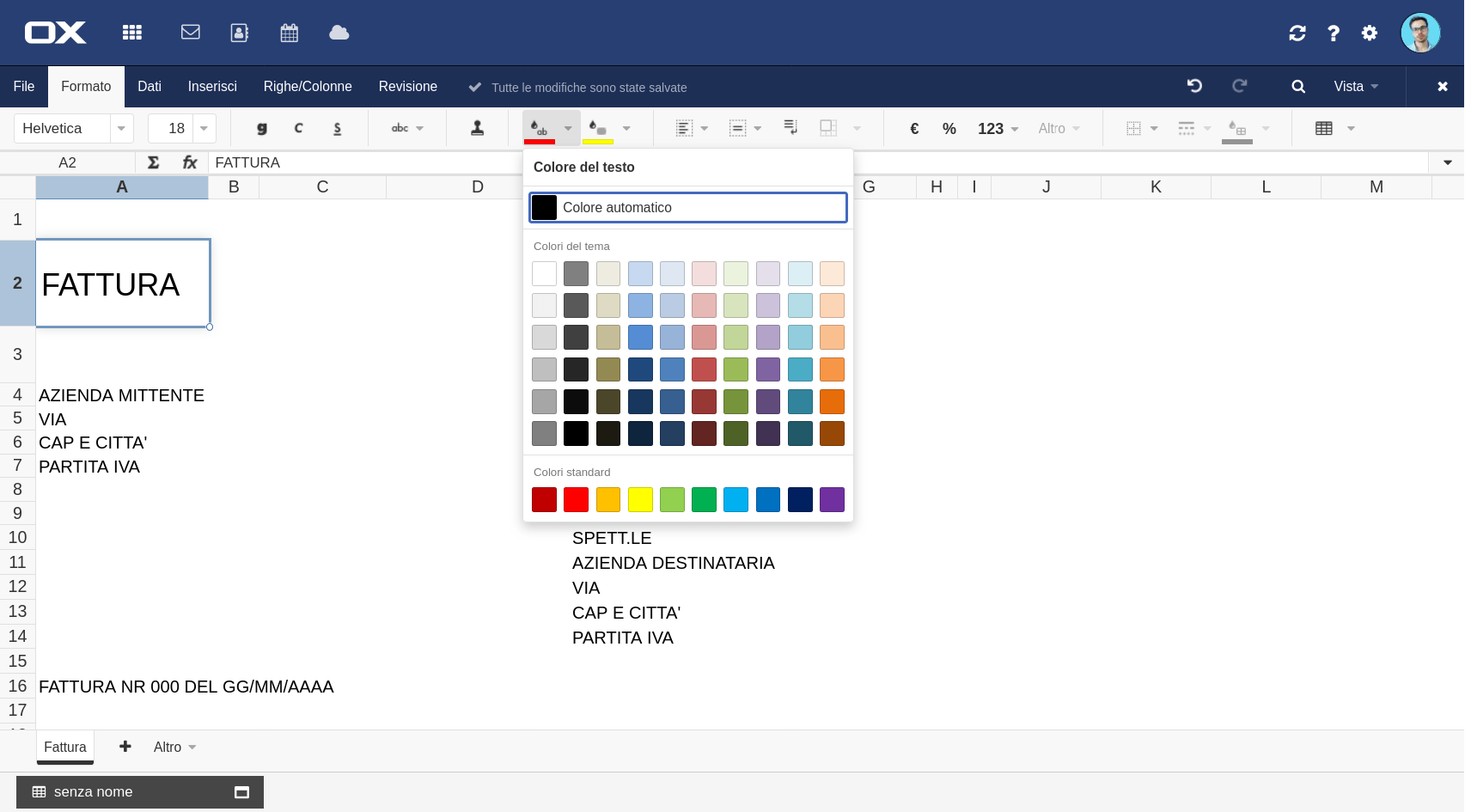1465x812 pixels.
Task: Open horizontal alignment options
Action: pos(692,128)
